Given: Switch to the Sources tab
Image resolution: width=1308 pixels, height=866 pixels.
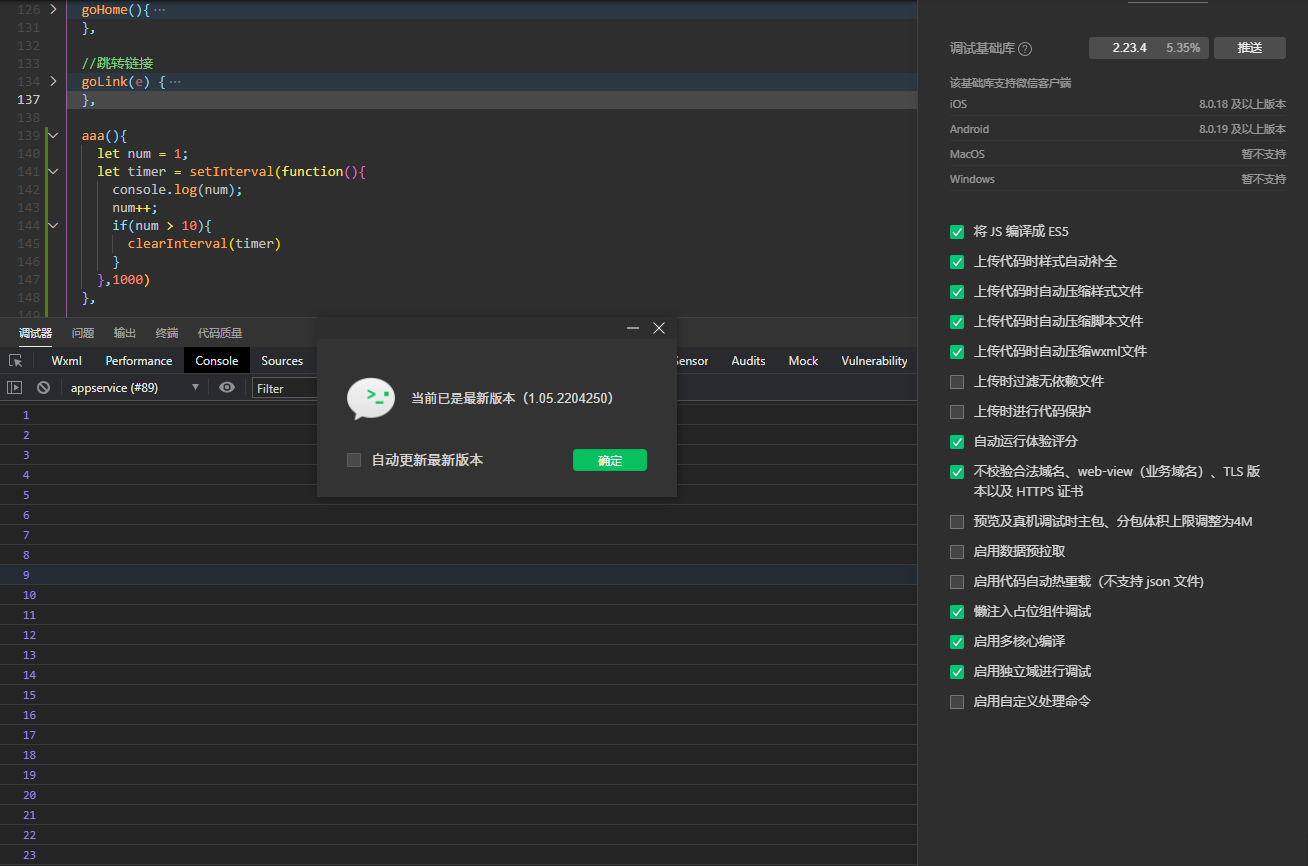Looking at the screenshot, I should pos(282,361).
